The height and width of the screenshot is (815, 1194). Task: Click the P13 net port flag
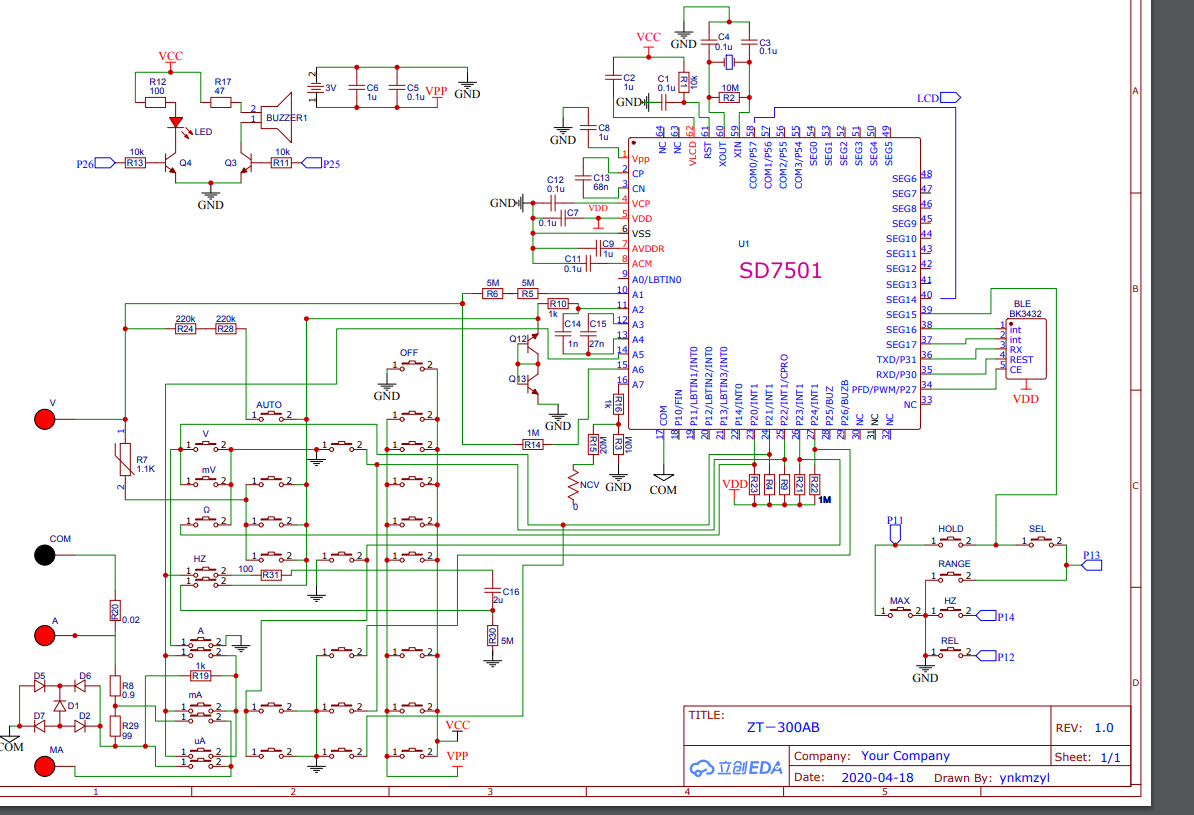[x=1091, y=565]
